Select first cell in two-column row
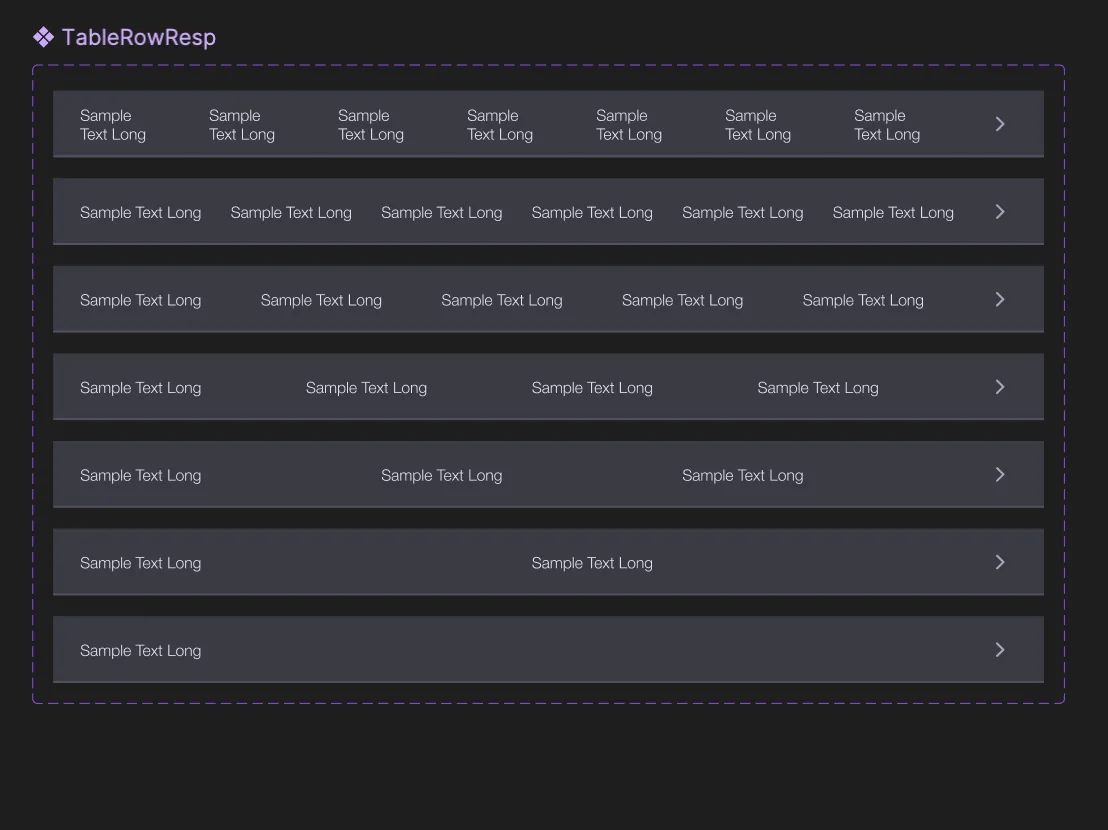Viewport: 1108px width, 830px height. tap(141, 563)
